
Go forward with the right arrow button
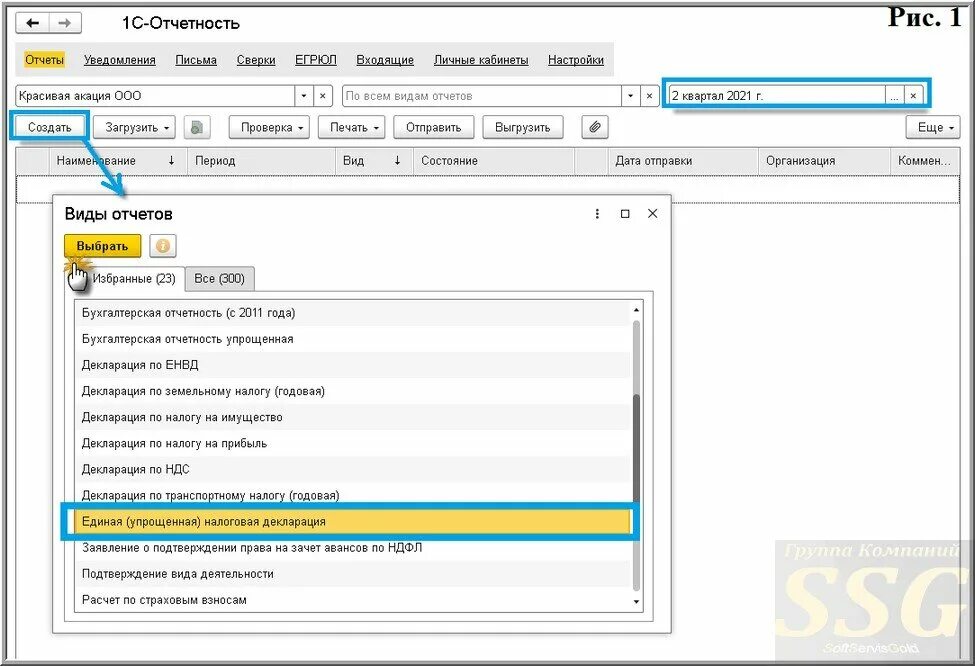click(x=65, y=24)
